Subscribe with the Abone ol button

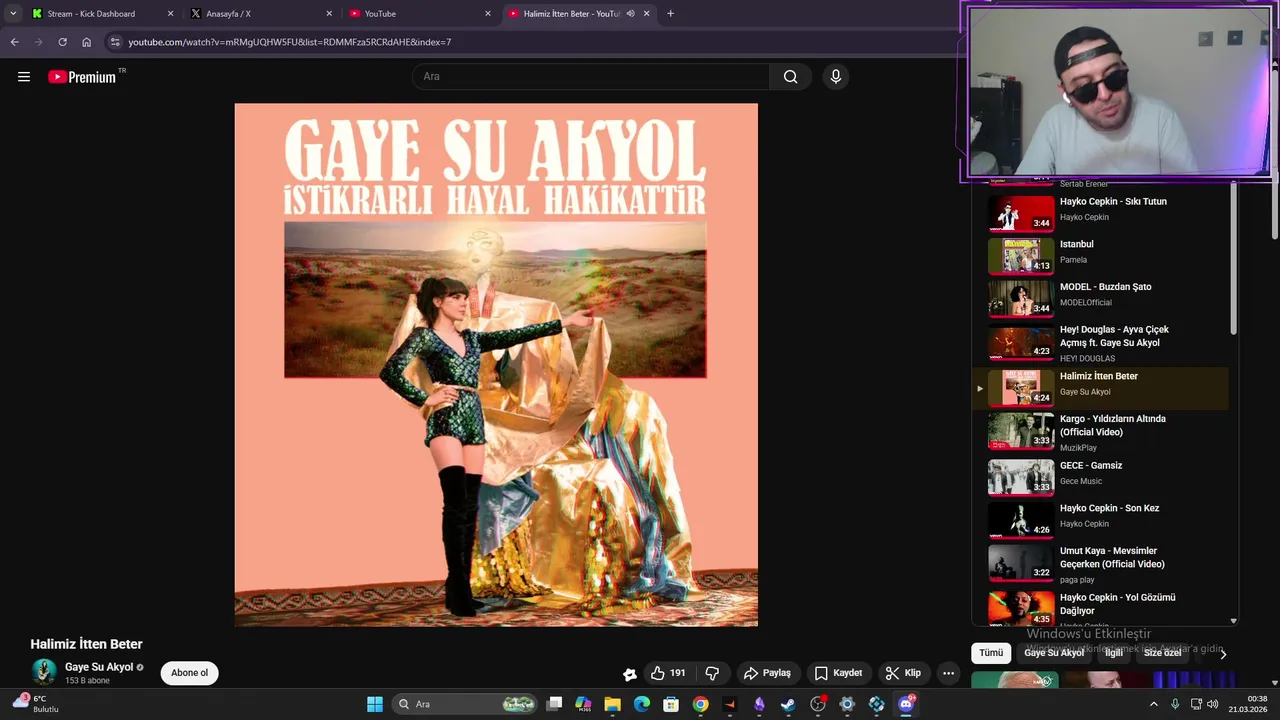pos(189,673)
